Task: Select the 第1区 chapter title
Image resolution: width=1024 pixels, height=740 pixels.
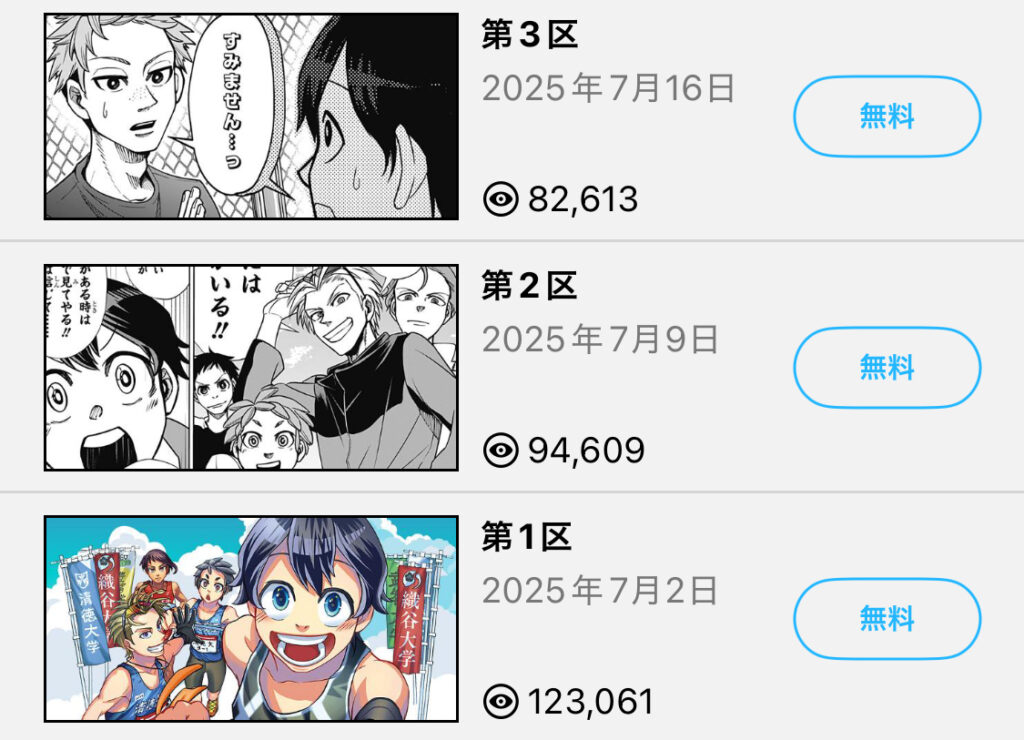Action: [x=527, y=537]
